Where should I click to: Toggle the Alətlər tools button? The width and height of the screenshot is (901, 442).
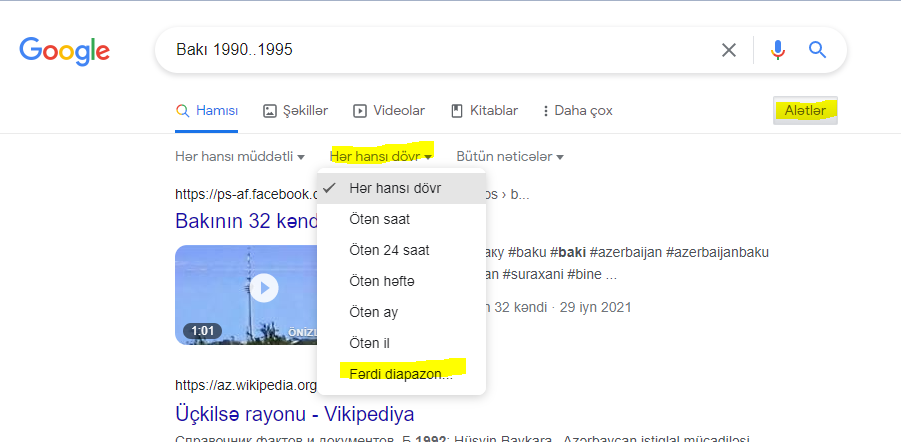(x=805, y=111)
